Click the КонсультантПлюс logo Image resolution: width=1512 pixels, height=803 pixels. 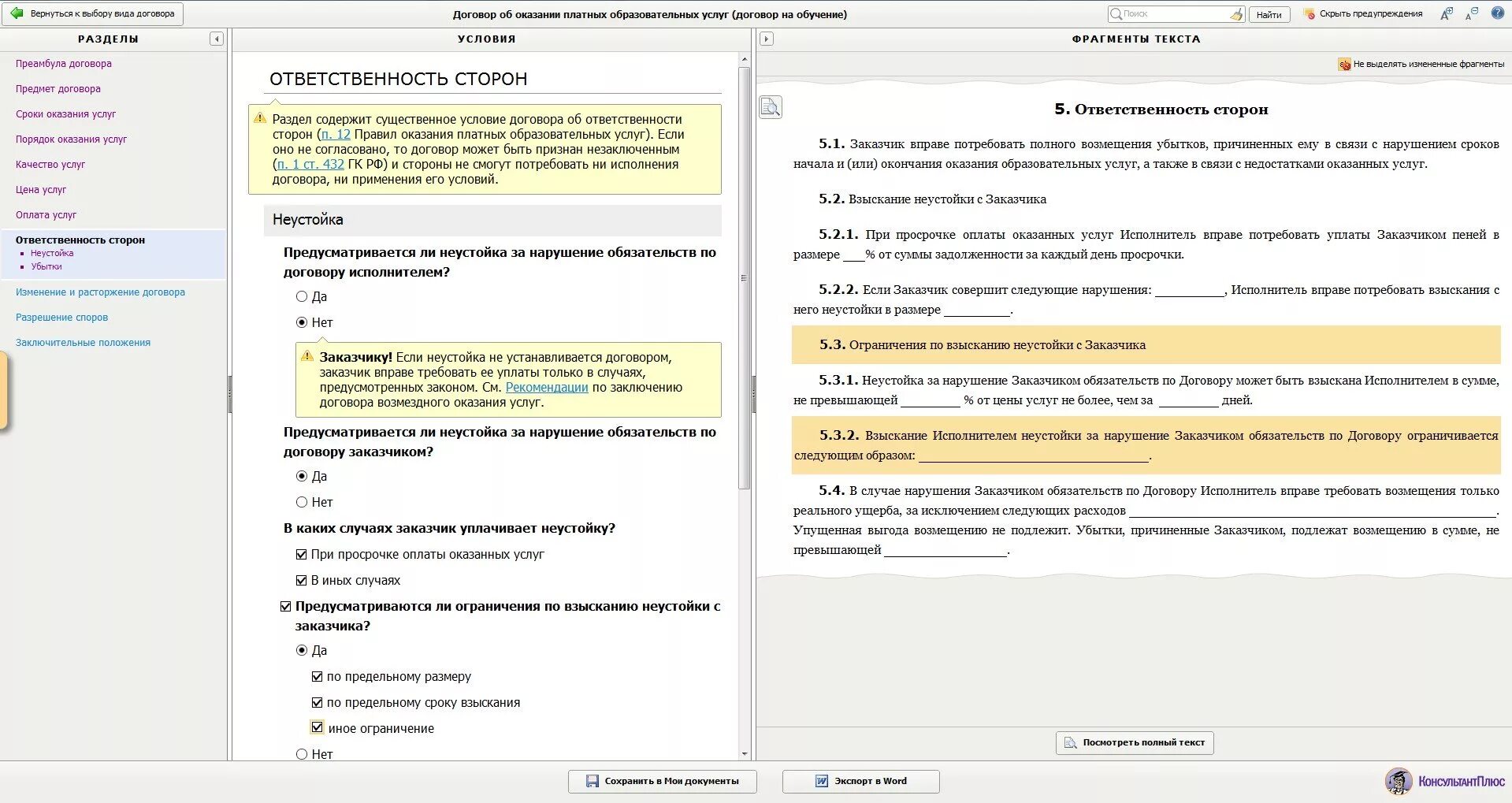1445,781
